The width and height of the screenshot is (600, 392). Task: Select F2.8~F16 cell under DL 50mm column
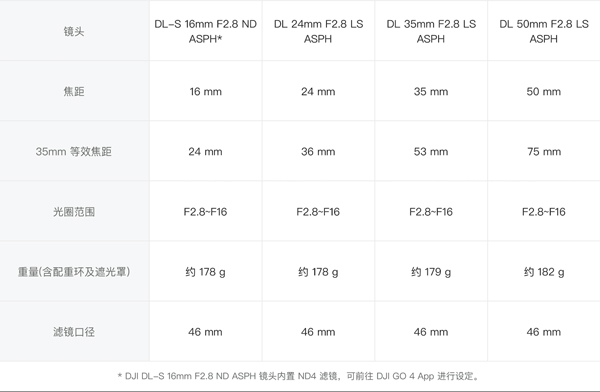[544, 212]
